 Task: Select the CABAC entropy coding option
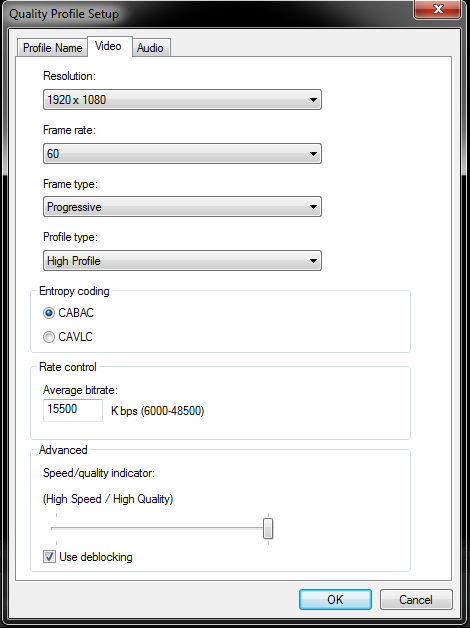point(49,313)
